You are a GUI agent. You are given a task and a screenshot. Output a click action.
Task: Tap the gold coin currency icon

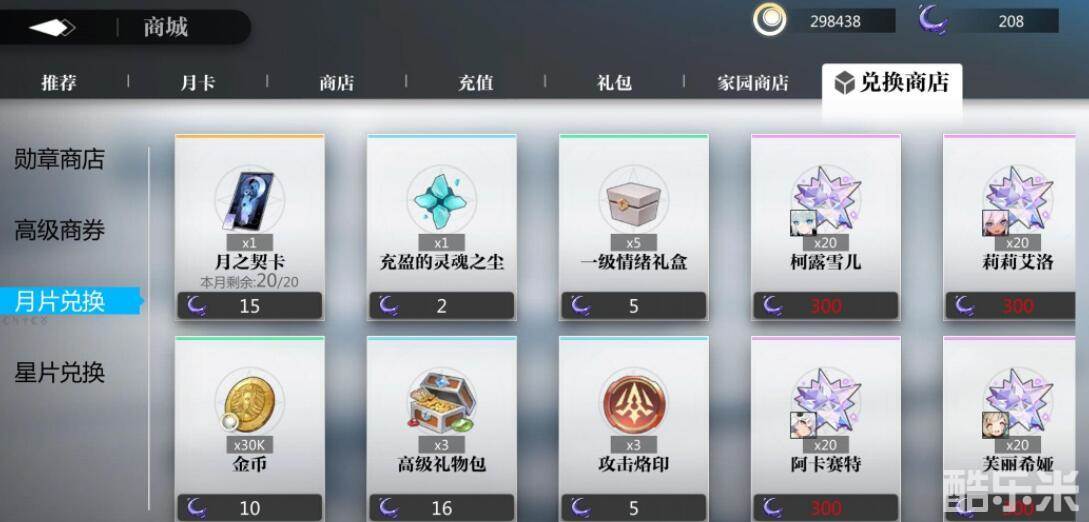770,20
